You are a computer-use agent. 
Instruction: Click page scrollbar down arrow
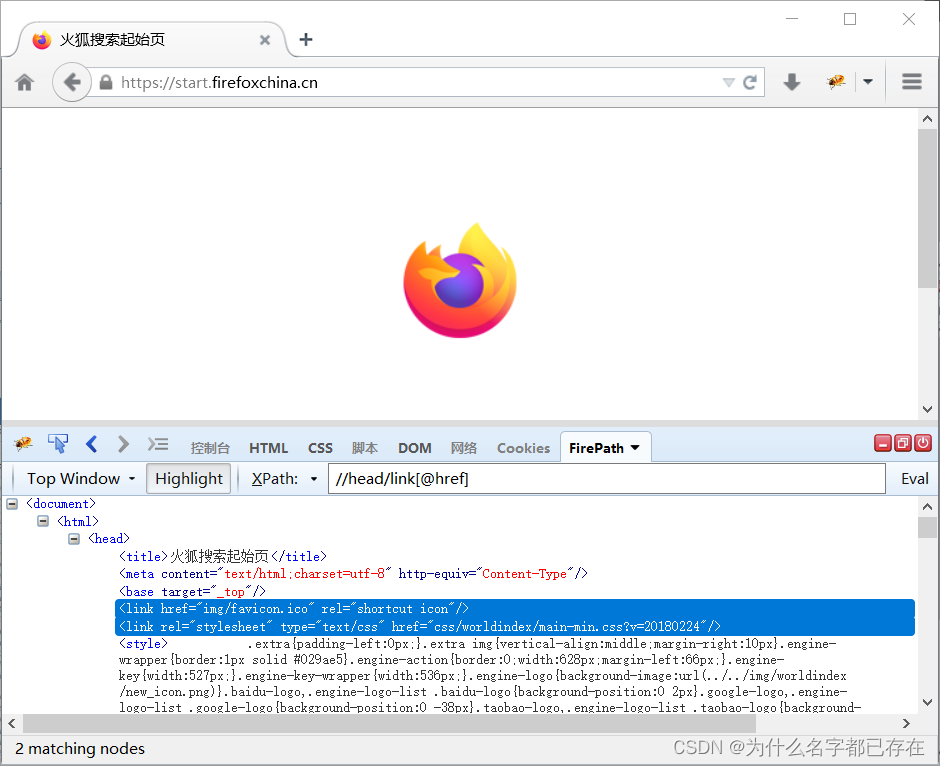point(927,409)
